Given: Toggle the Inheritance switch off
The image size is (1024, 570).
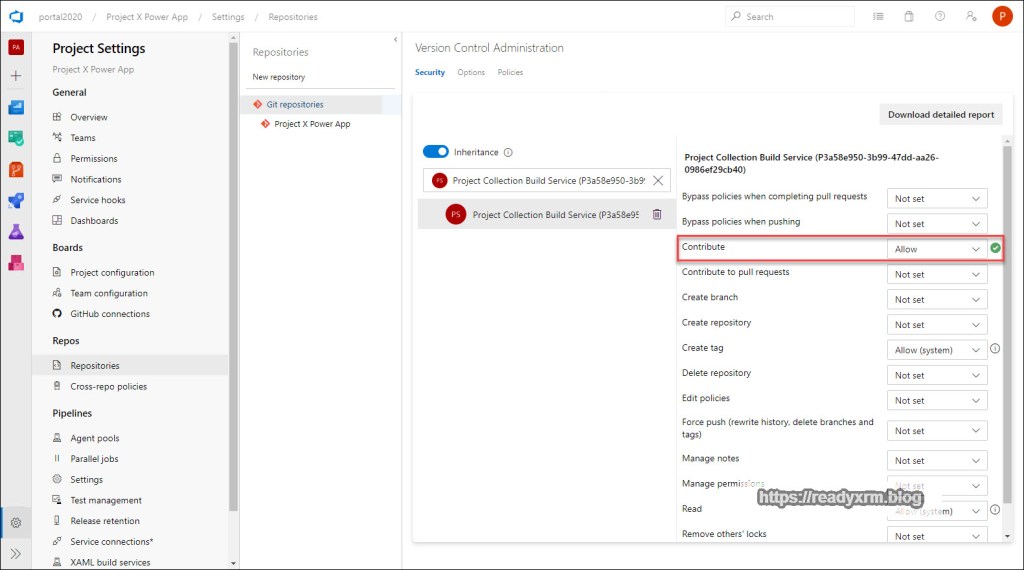Looking at the screenshot, I should tap(436, 152).
